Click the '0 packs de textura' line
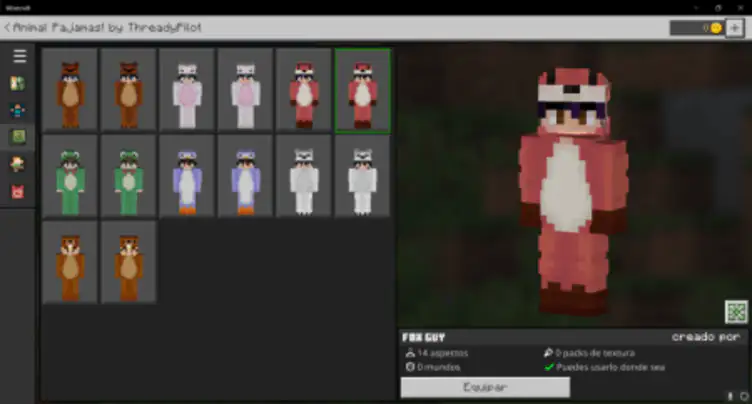 (589, 353)
